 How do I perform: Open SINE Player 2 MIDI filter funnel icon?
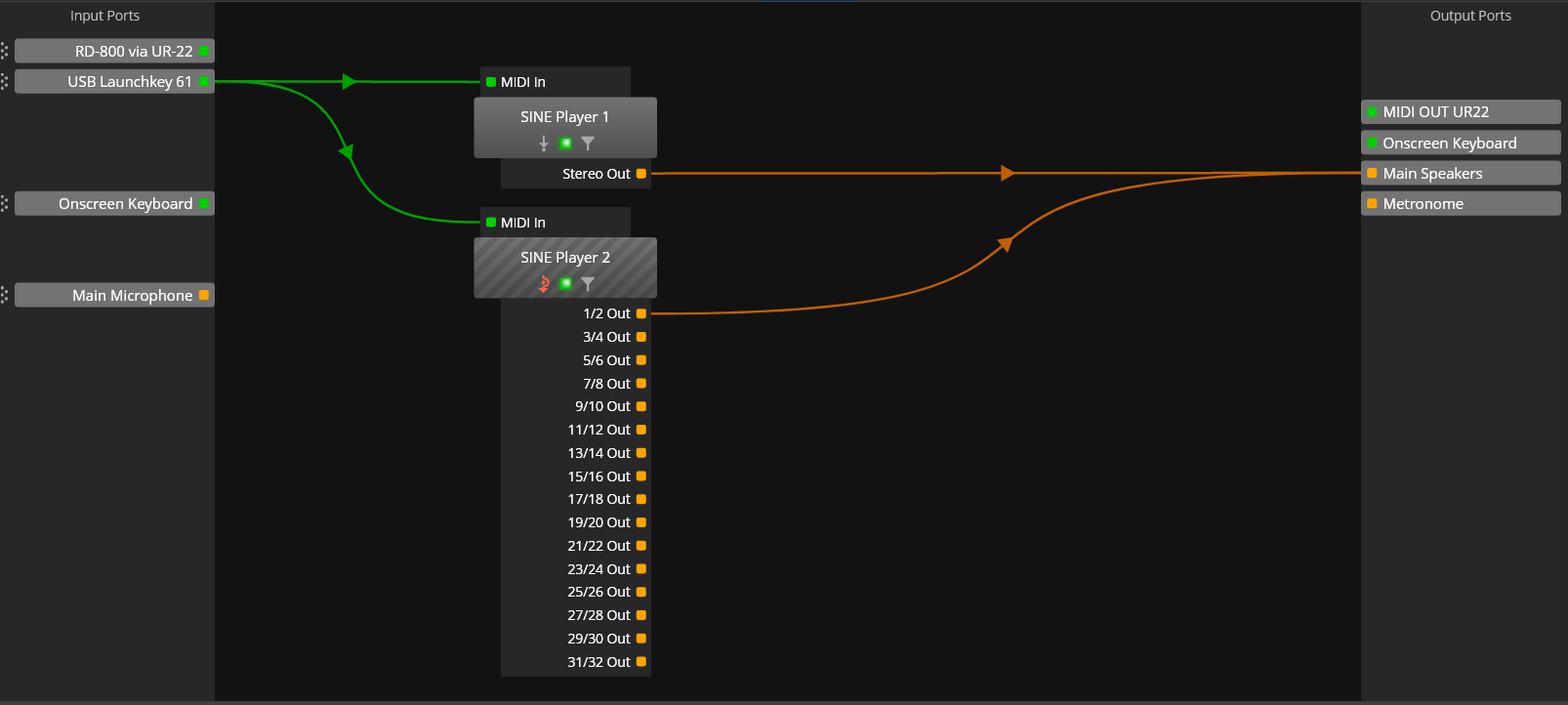coord(588,284)
